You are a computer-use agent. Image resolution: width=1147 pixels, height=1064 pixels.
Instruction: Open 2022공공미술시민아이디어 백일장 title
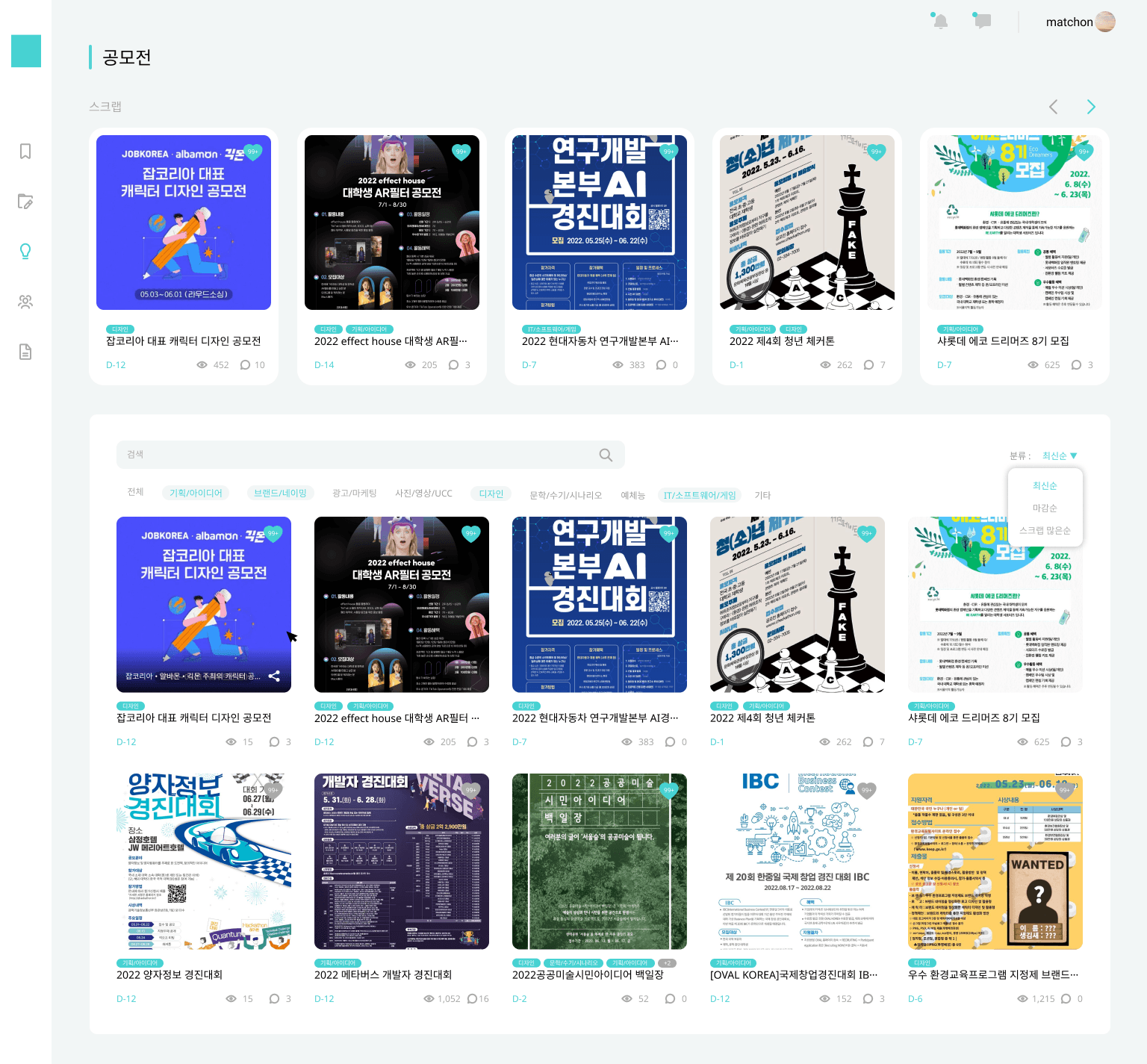(588, 974)
